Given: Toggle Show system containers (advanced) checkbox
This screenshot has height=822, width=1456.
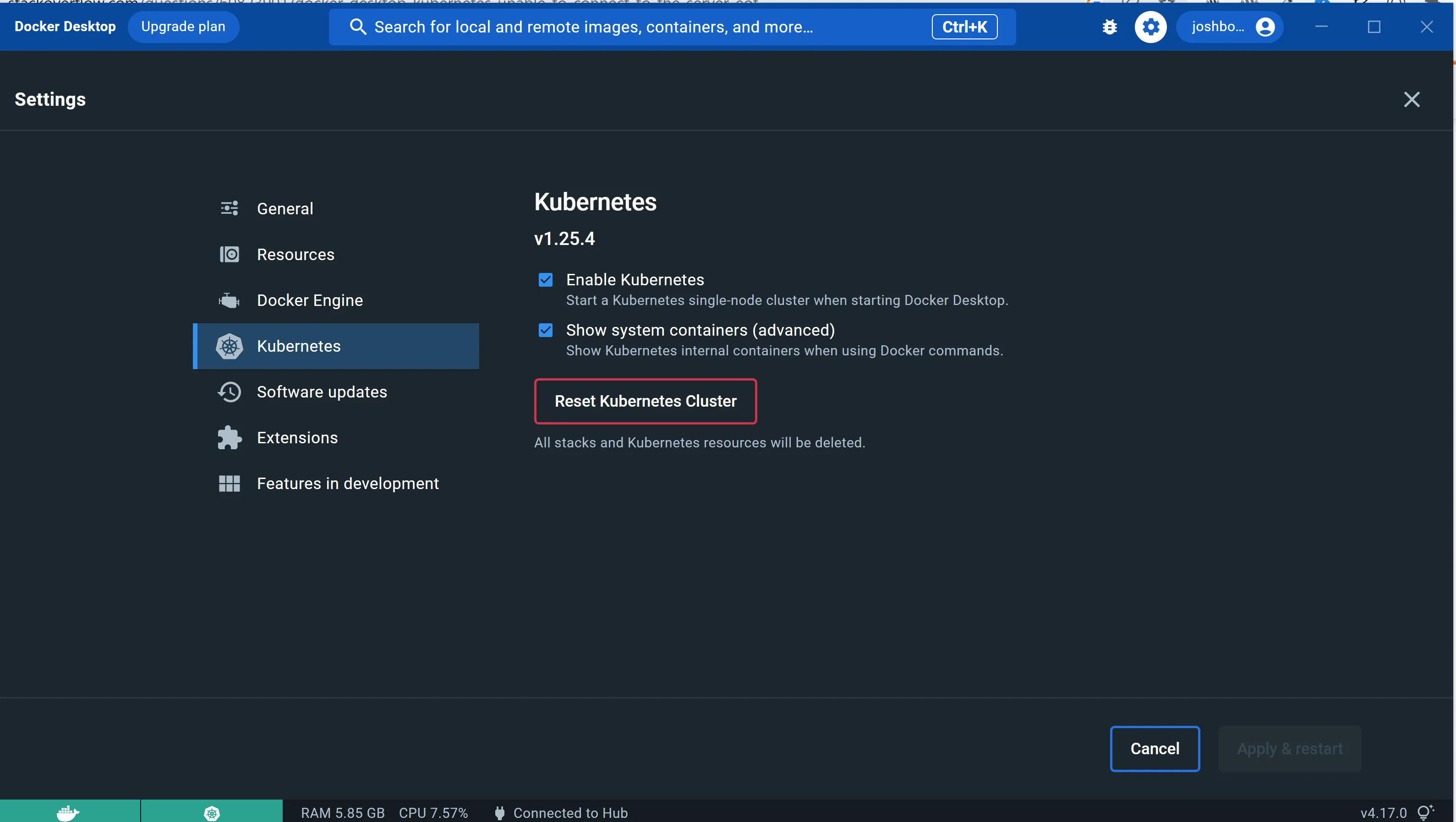Looking at the screenshot, I should pos(546,330).
